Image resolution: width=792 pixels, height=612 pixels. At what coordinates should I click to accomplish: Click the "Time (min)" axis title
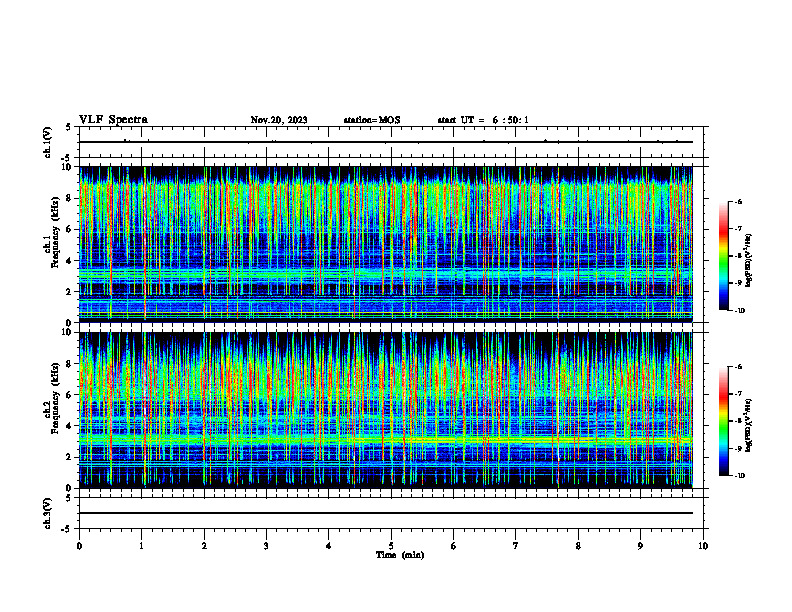400,555
